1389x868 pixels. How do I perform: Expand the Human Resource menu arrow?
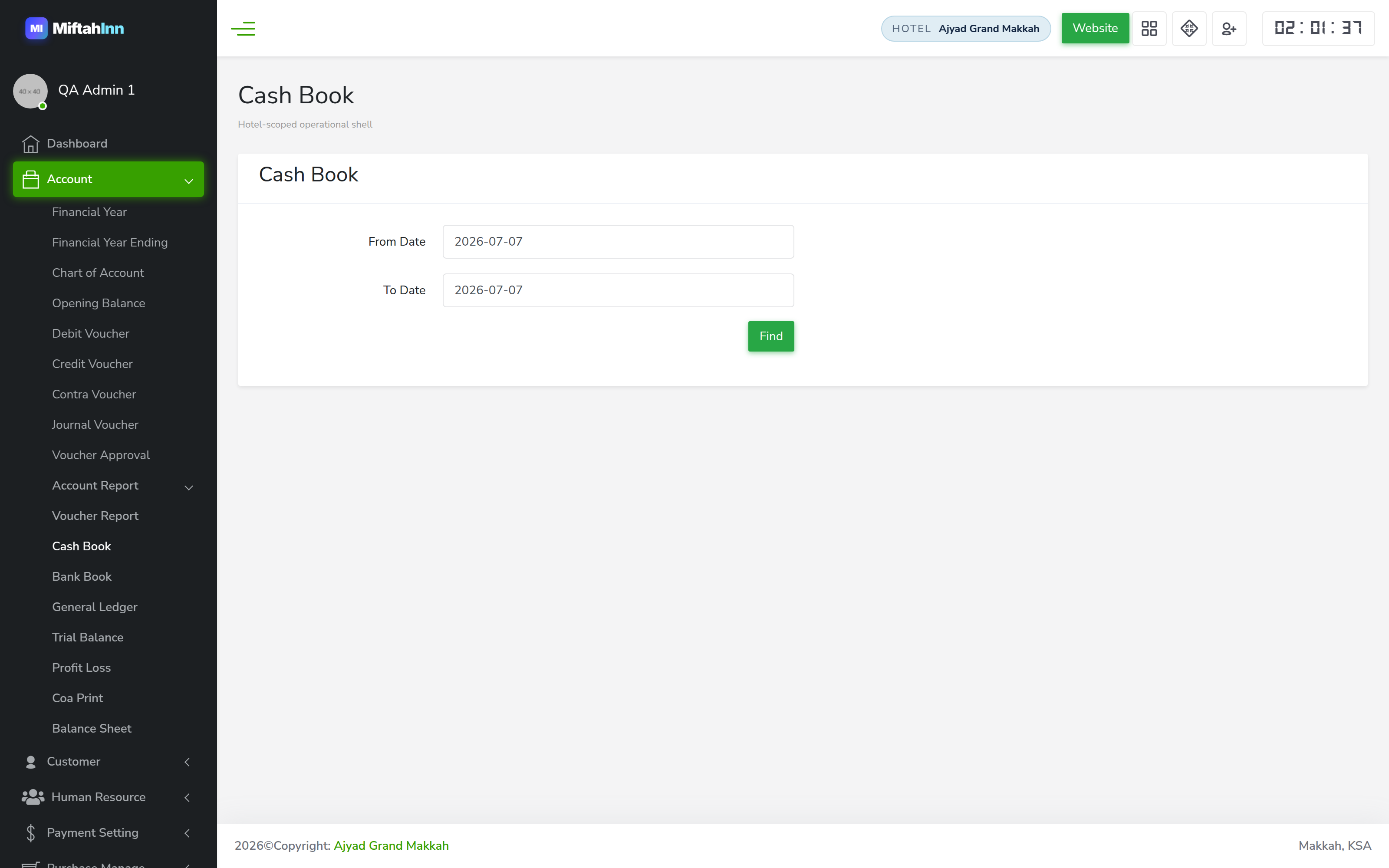pyautogui.click(x=187, y=797)
